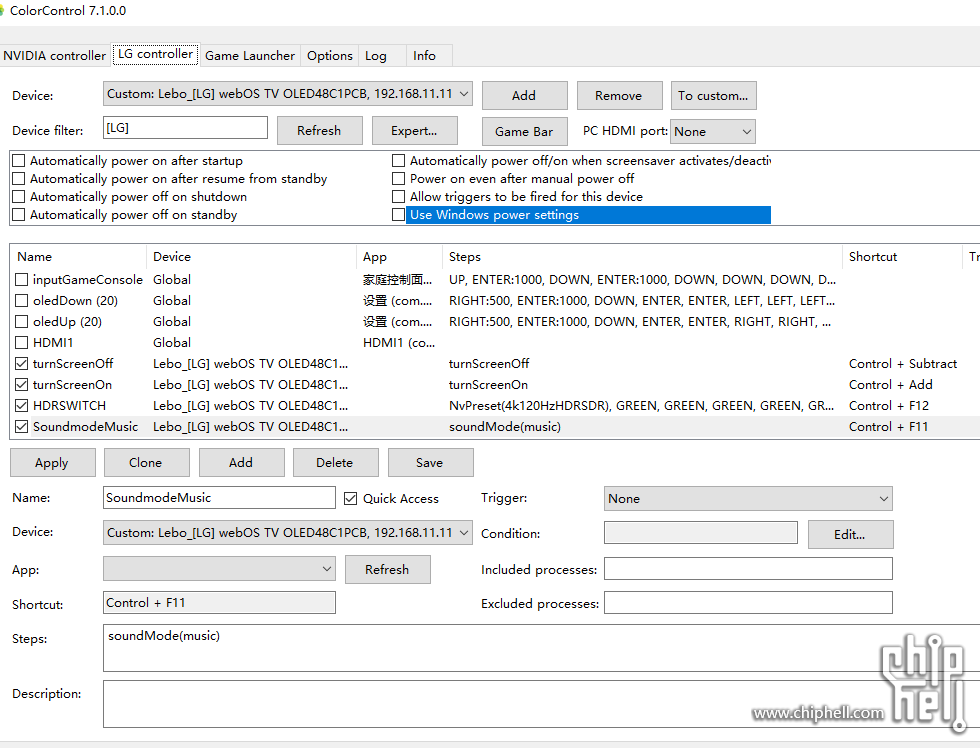The image size is (980, 748).
Task: Check the HDMI1 preset checkbox
Action: pyautogui.click(x=21, y=342)
